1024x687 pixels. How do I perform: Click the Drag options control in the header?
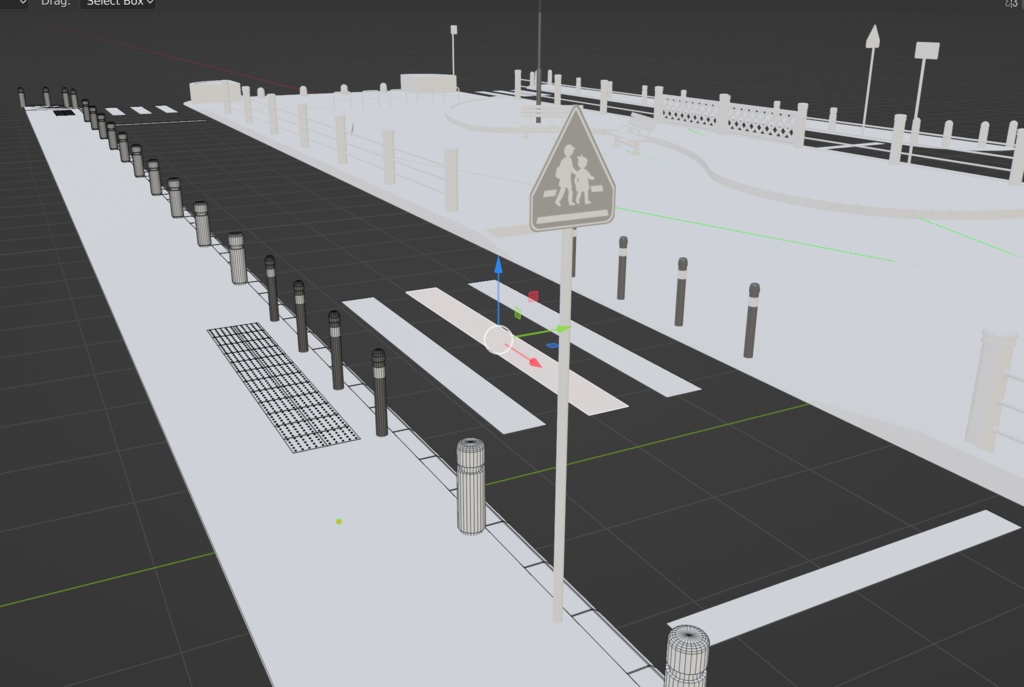[x=55, y=3]
